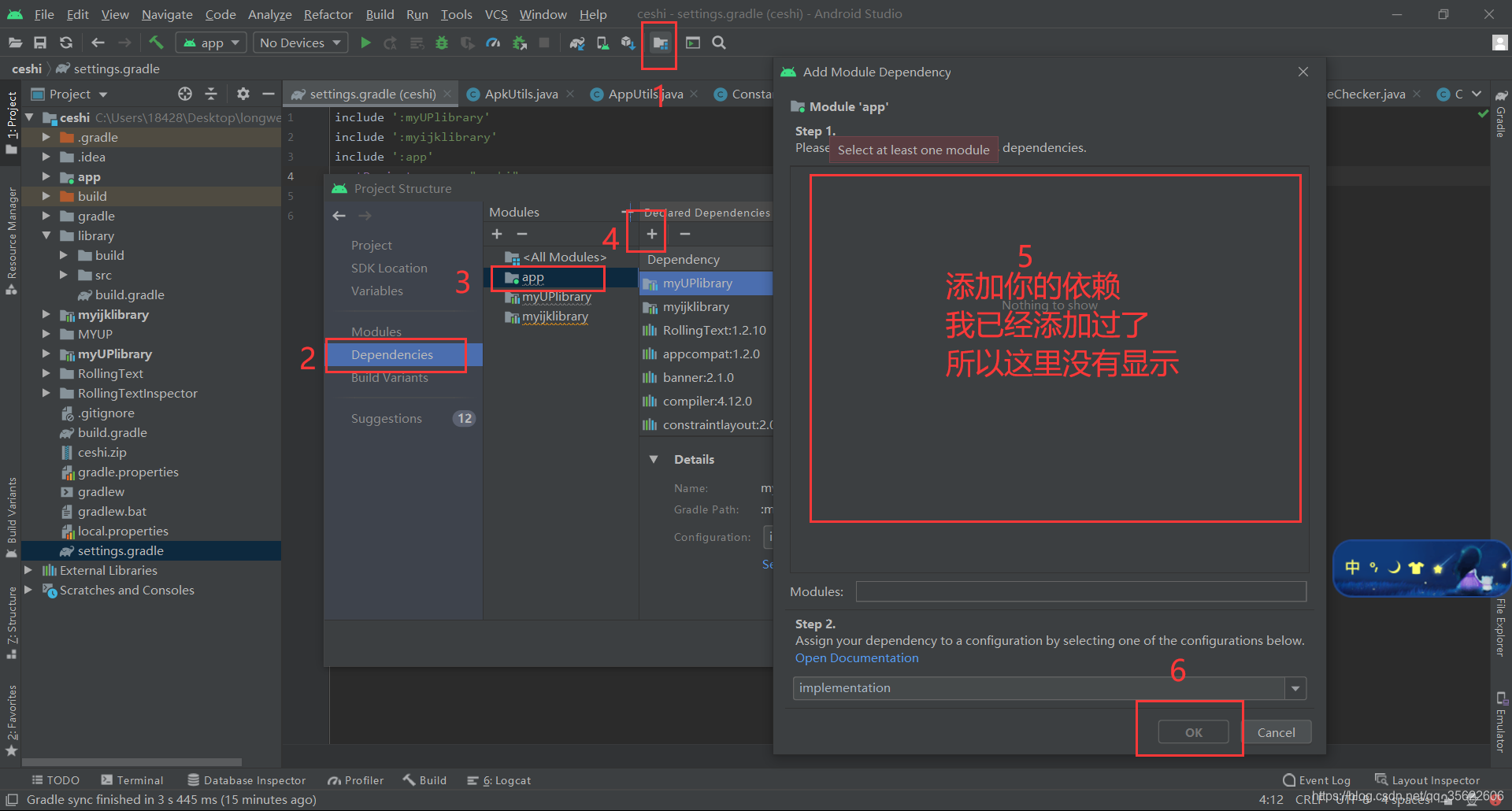Click Cancel in Add Module Dependency dialog
Screen dimensions: 1512x811
pos(1277,732)
